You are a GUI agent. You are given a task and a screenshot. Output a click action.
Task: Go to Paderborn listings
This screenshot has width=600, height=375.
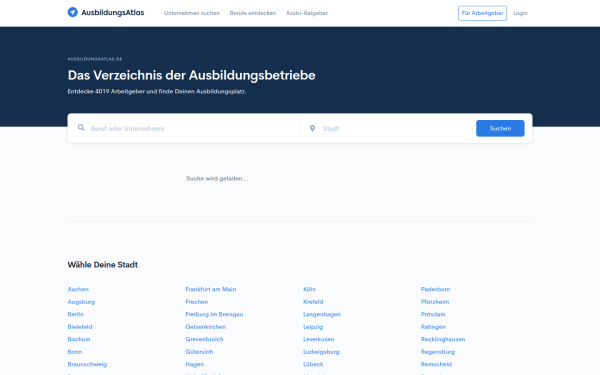coord(435,289)
